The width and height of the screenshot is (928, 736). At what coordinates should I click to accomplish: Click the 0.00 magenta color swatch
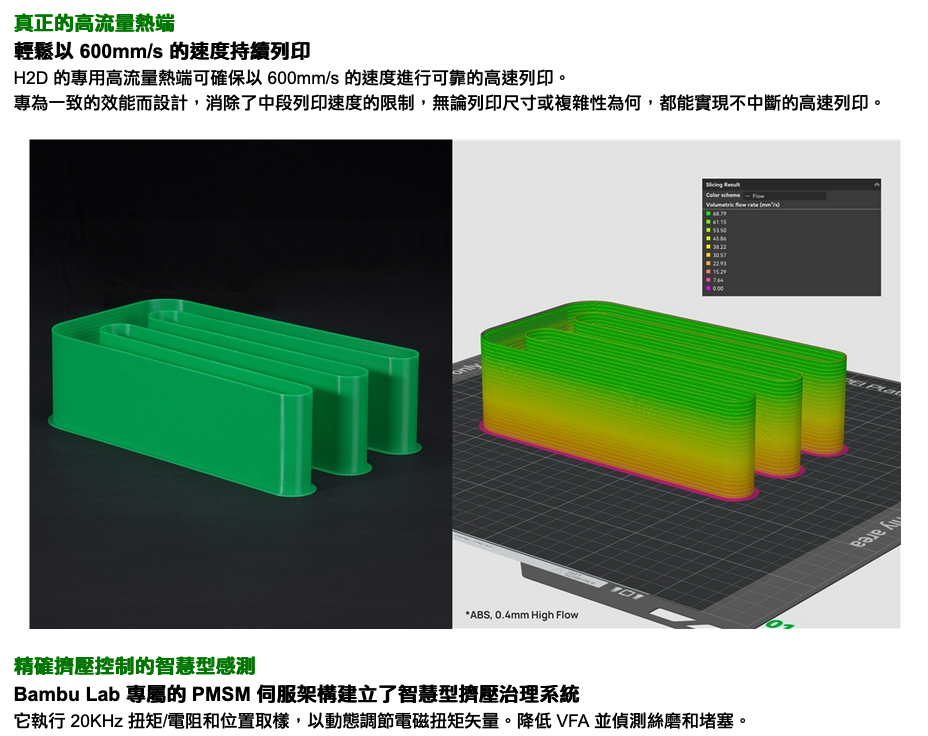pyautogui.click(x=708, y=288)
